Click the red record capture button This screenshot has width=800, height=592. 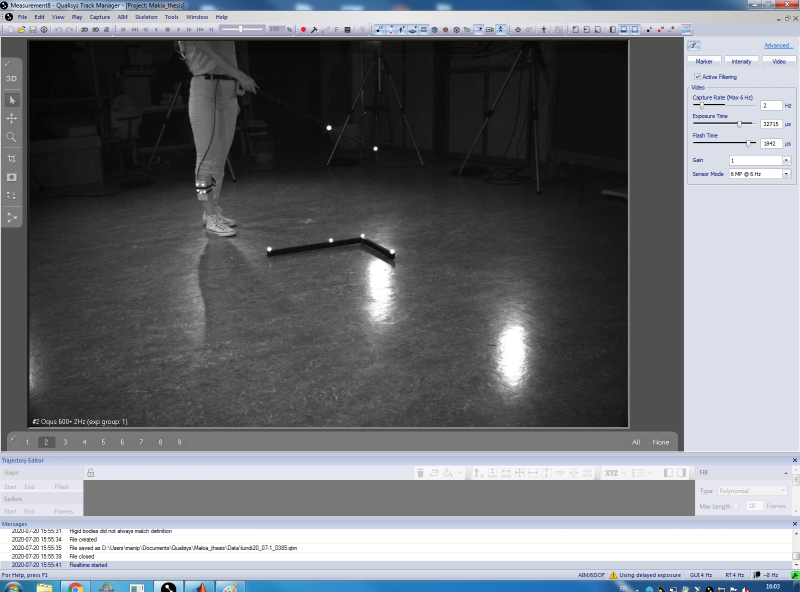(303, 29)
